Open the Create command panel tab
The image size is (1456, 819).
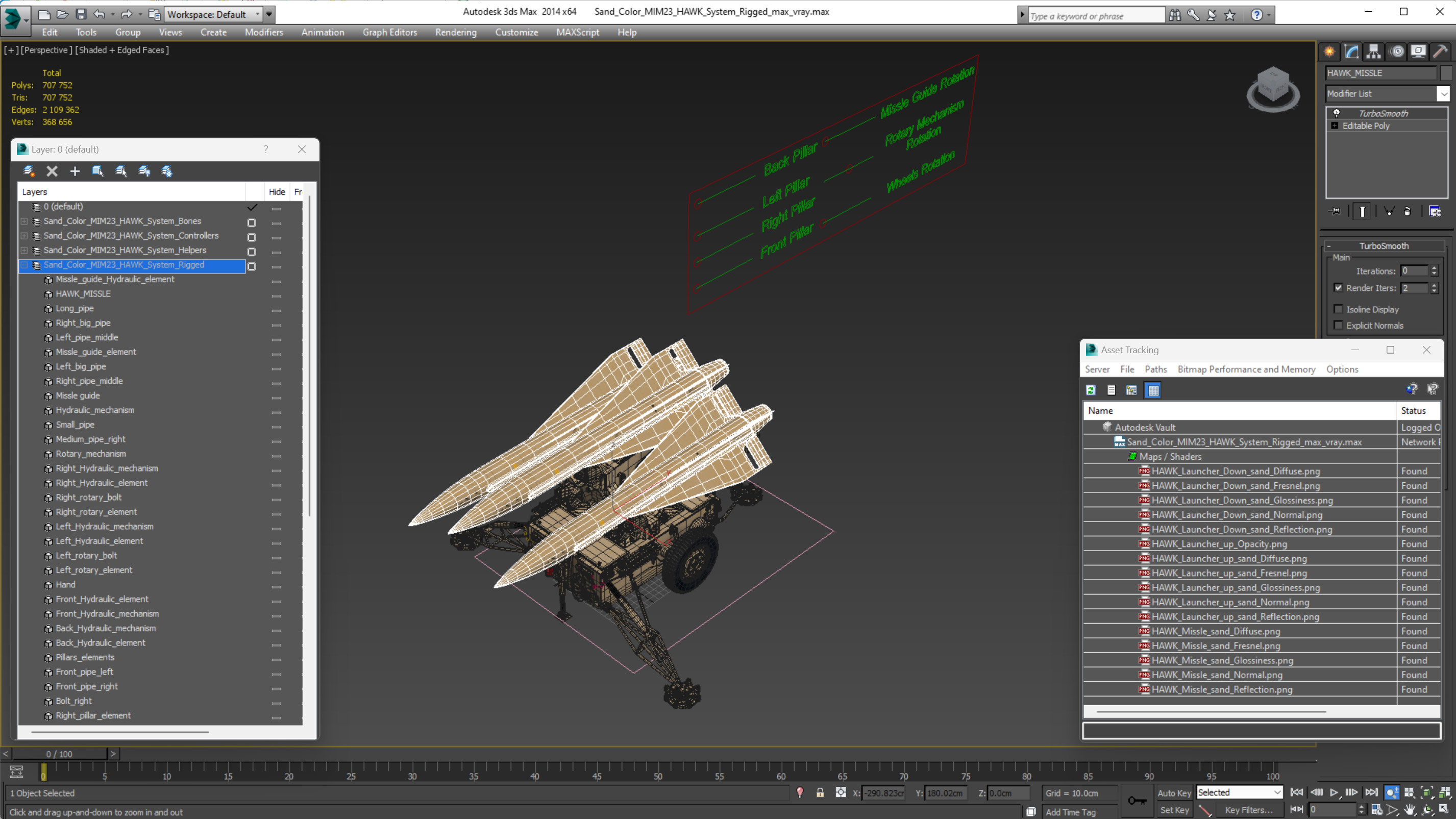(x=1329, y=52)
